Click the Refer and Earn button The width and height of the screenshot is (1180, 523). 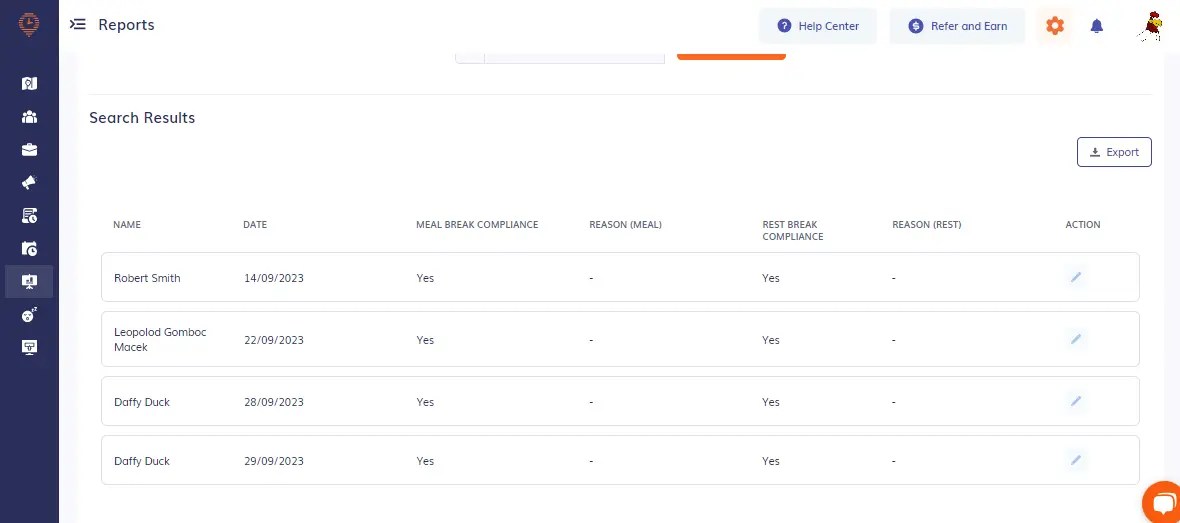tap(957, 26)
